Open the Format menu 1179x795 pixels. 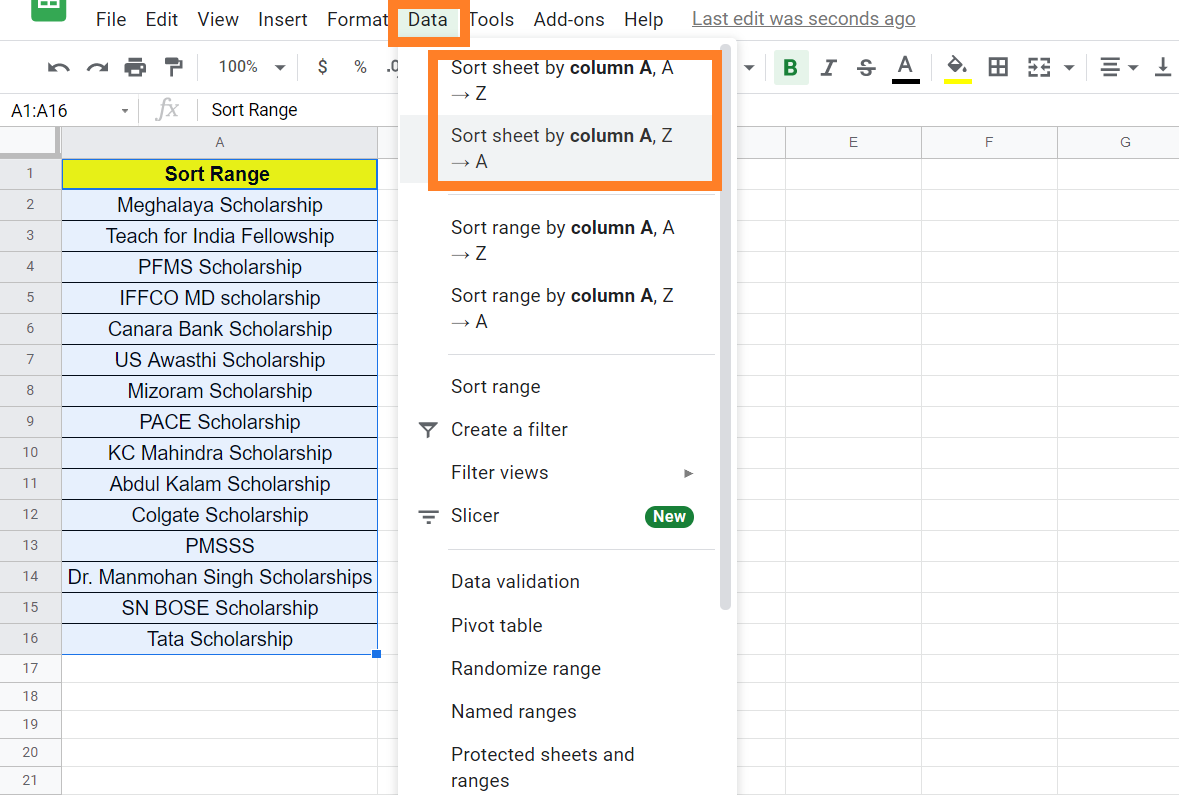point(356,20)
